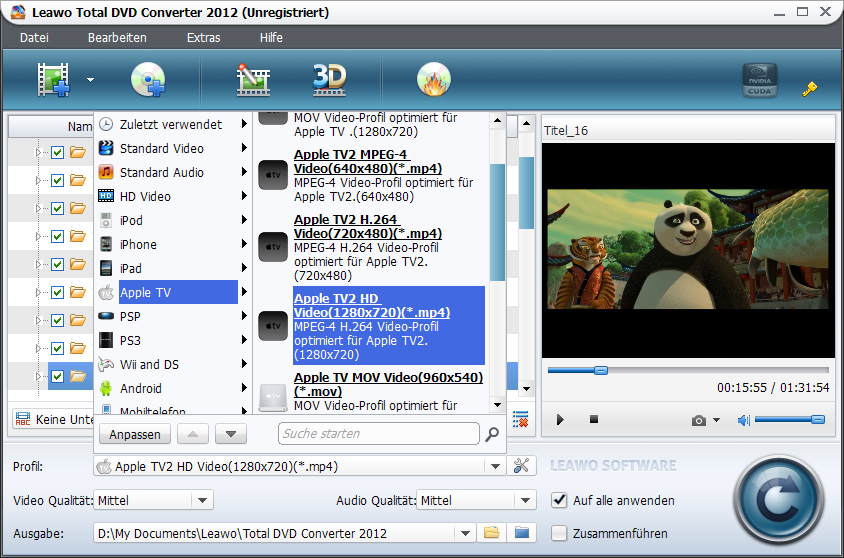Select the PS3 category
This screenshot has width=844, height=558.
coord(173,340)
